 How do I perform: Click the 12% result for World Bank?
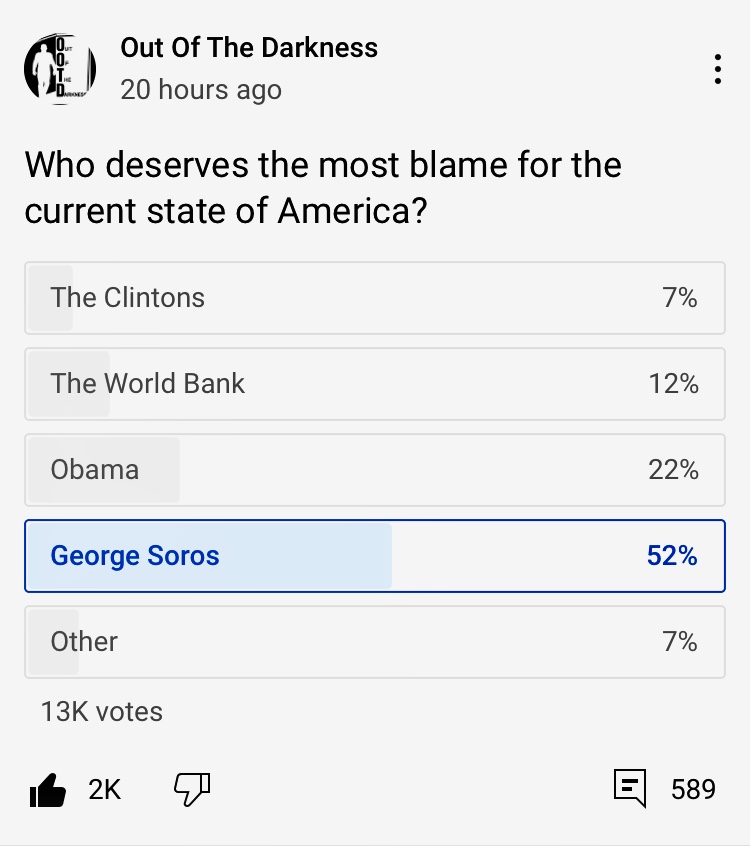[673, 384]
